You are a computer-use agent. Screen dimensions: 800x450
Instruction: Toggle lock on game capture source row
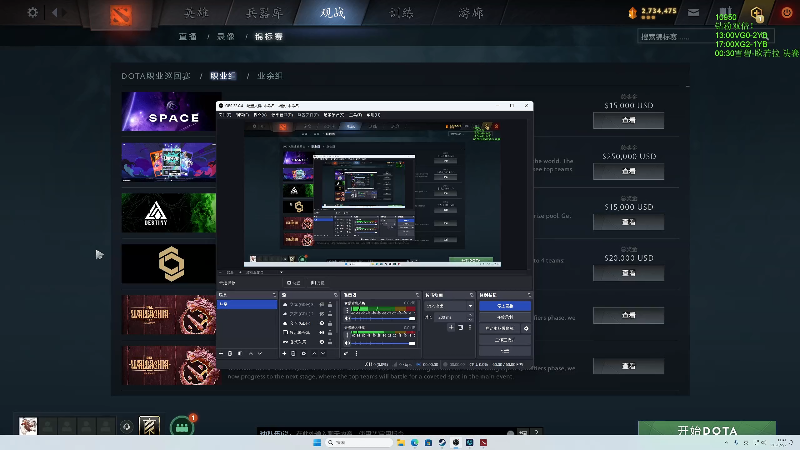coord(330,342)
